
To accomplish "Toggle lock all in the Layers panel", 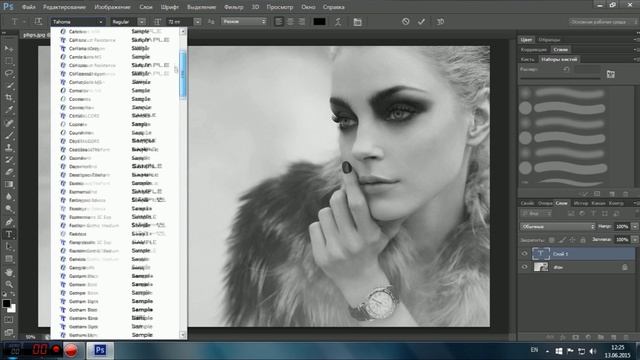I will tap(583, 240).
